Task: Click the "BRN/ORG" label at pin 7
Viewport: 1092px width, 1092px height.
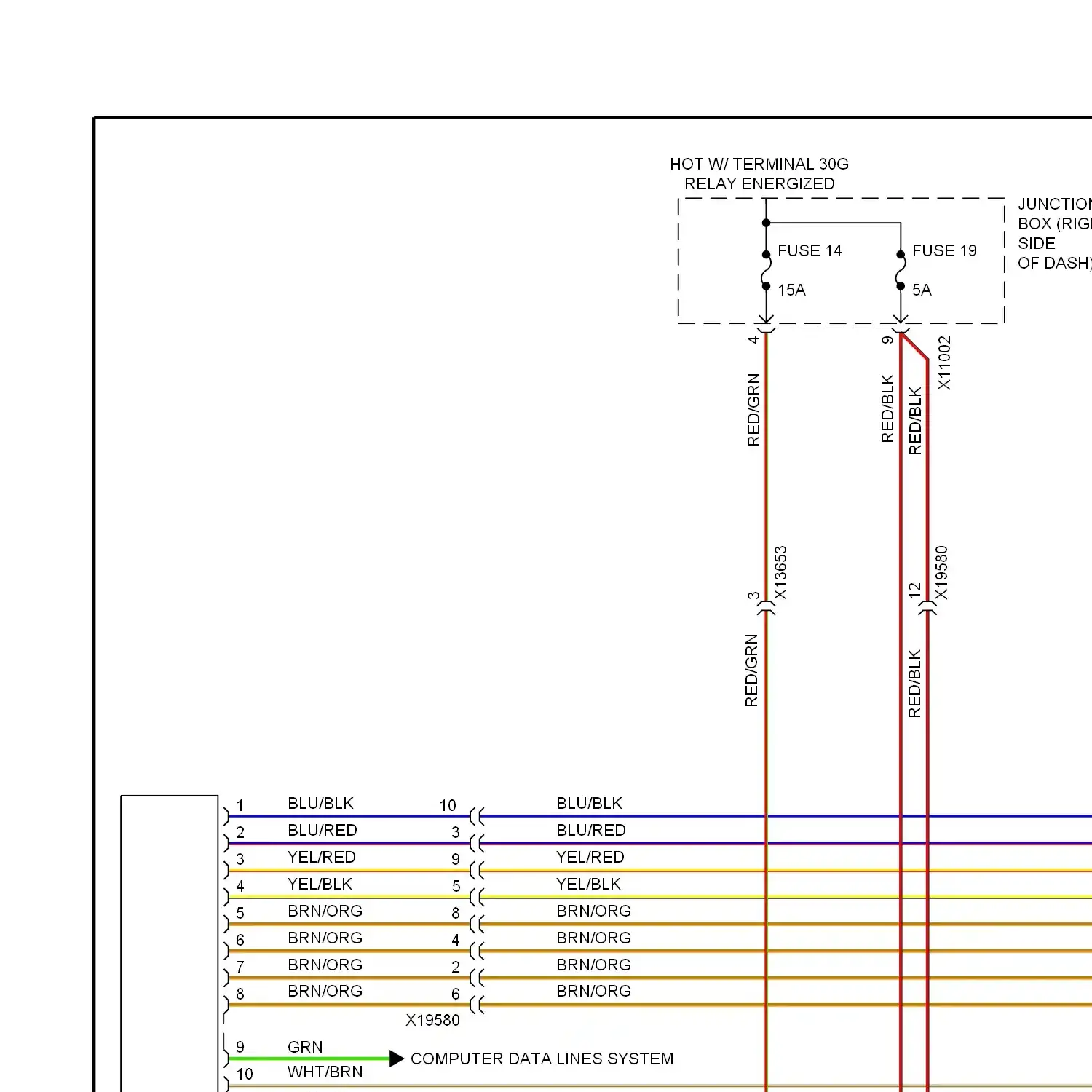Action: [325, 965]
